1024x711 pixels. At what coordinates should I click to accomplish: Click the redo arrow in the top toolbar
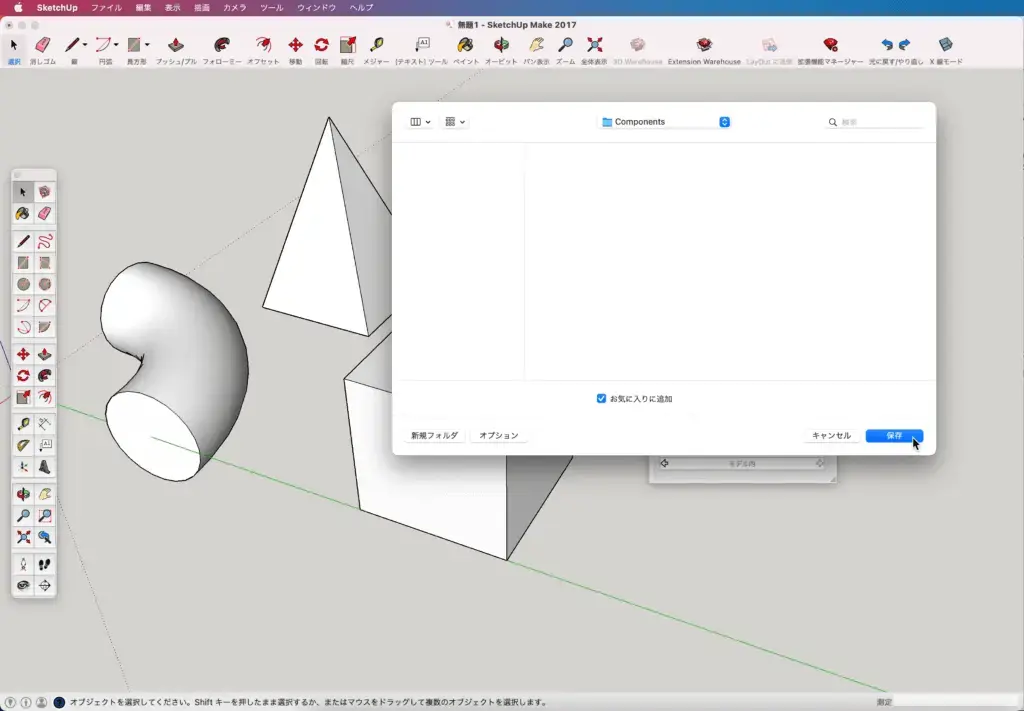click(904, 44)
